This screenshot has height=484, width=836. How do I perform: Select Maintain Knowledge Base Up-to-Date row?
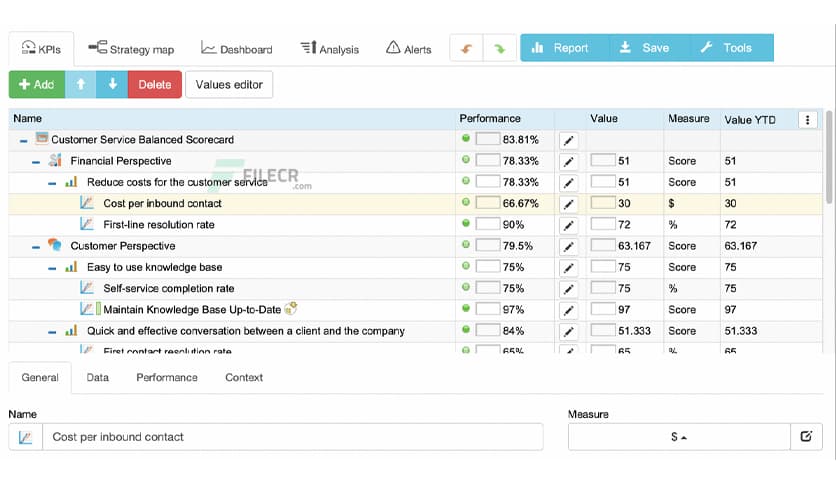point(415,310)
